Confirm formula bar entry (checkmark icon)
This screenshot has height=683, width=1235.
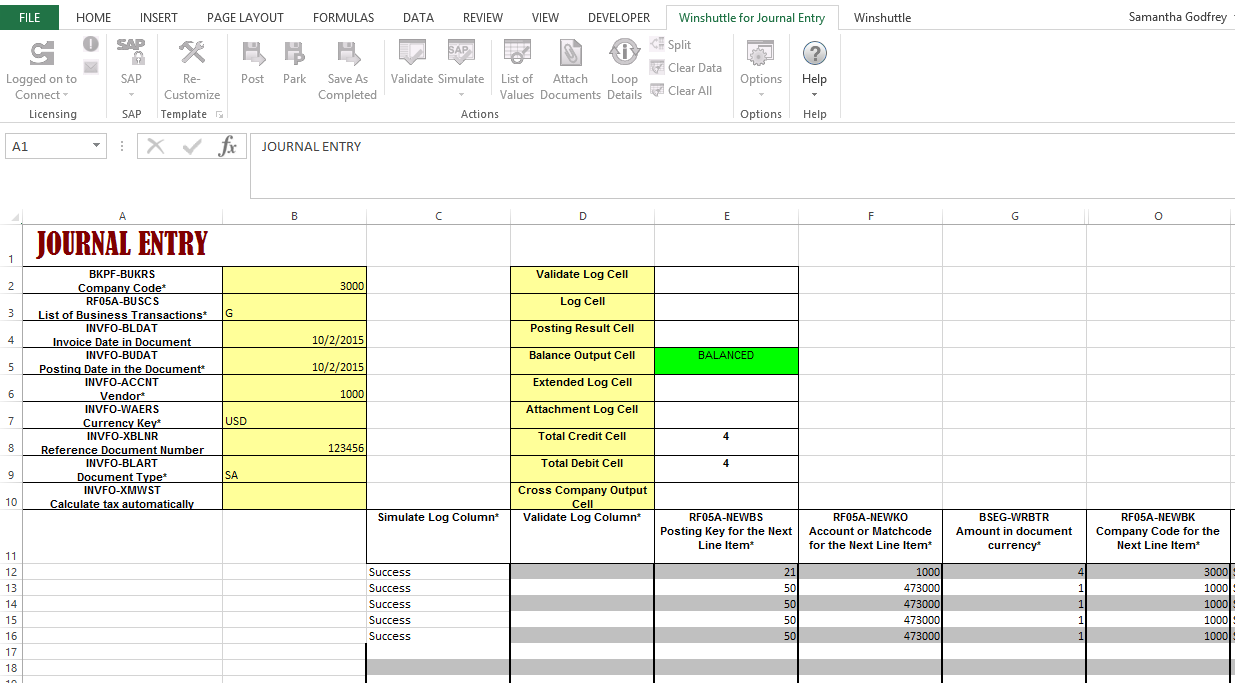click(x=192, y=146)
